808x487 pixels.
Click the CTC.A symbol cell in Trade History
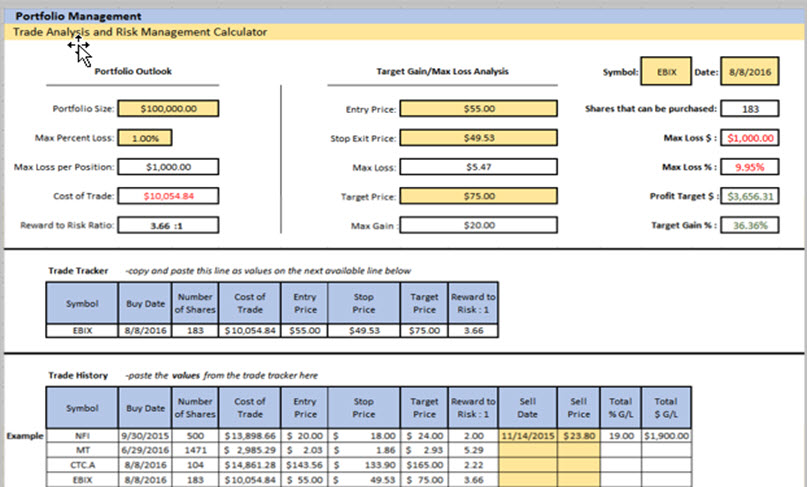pyautogui.click(x=82, y=465)
